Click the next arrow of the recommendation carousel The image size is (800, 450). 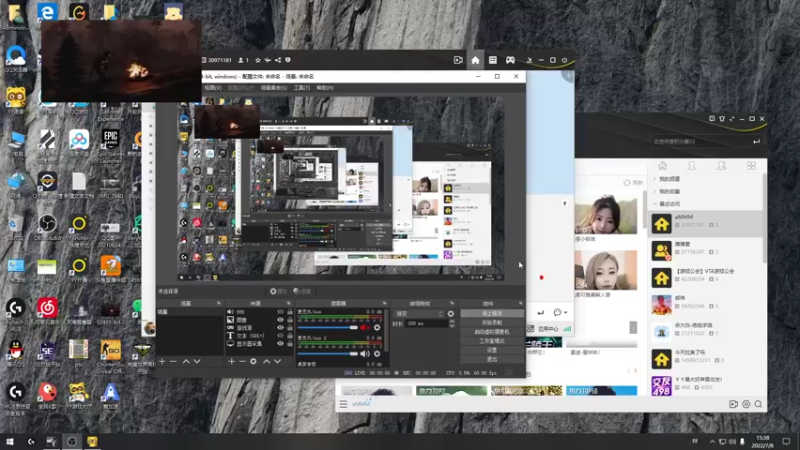click(x=635, y=371)
